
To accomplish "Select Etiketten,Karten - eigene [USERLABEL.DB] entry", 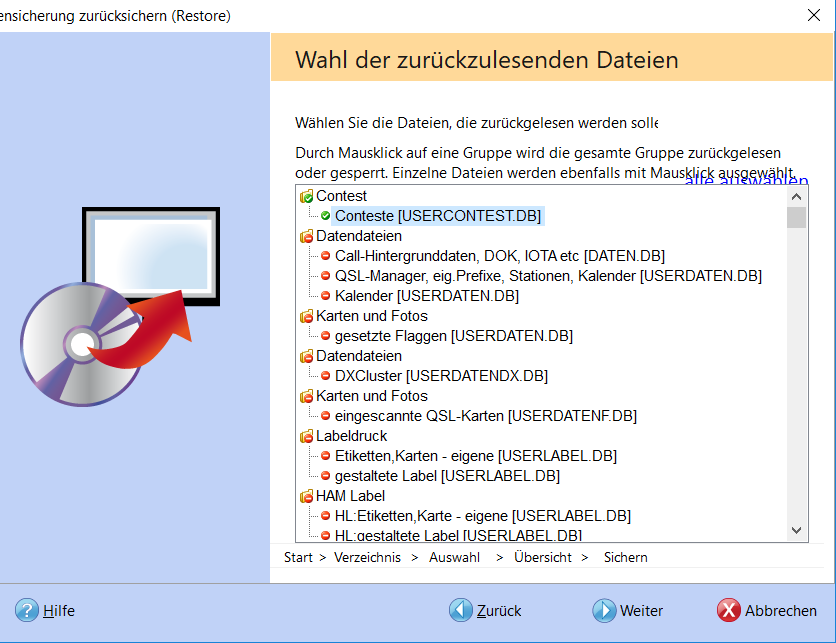I will pyautogui.click(x=476, y=456).
